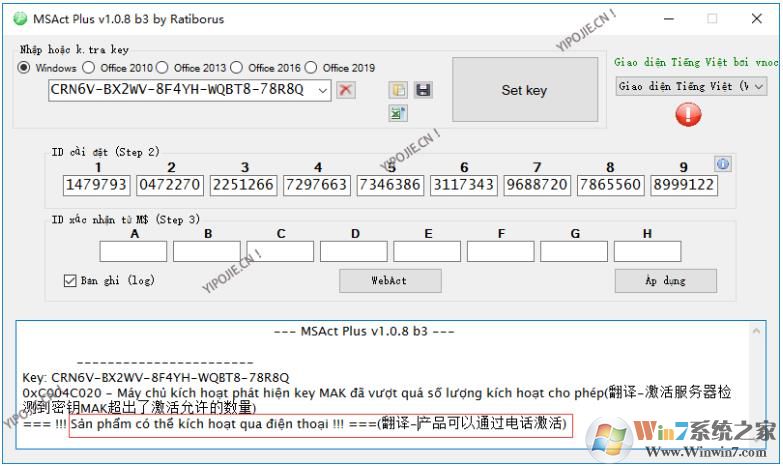This screenshot has width=783, height=466.
Task: Click installation ID field 1 with 1479793
Action: 96,185
